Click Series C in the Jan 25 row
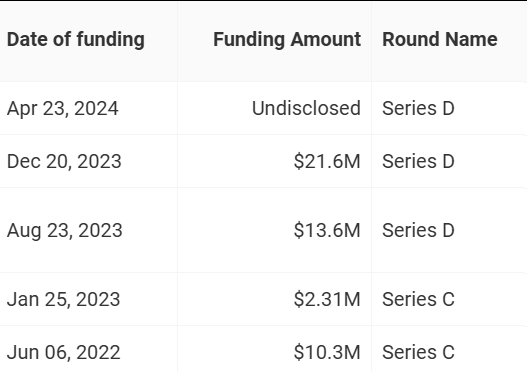 point(418,299)
